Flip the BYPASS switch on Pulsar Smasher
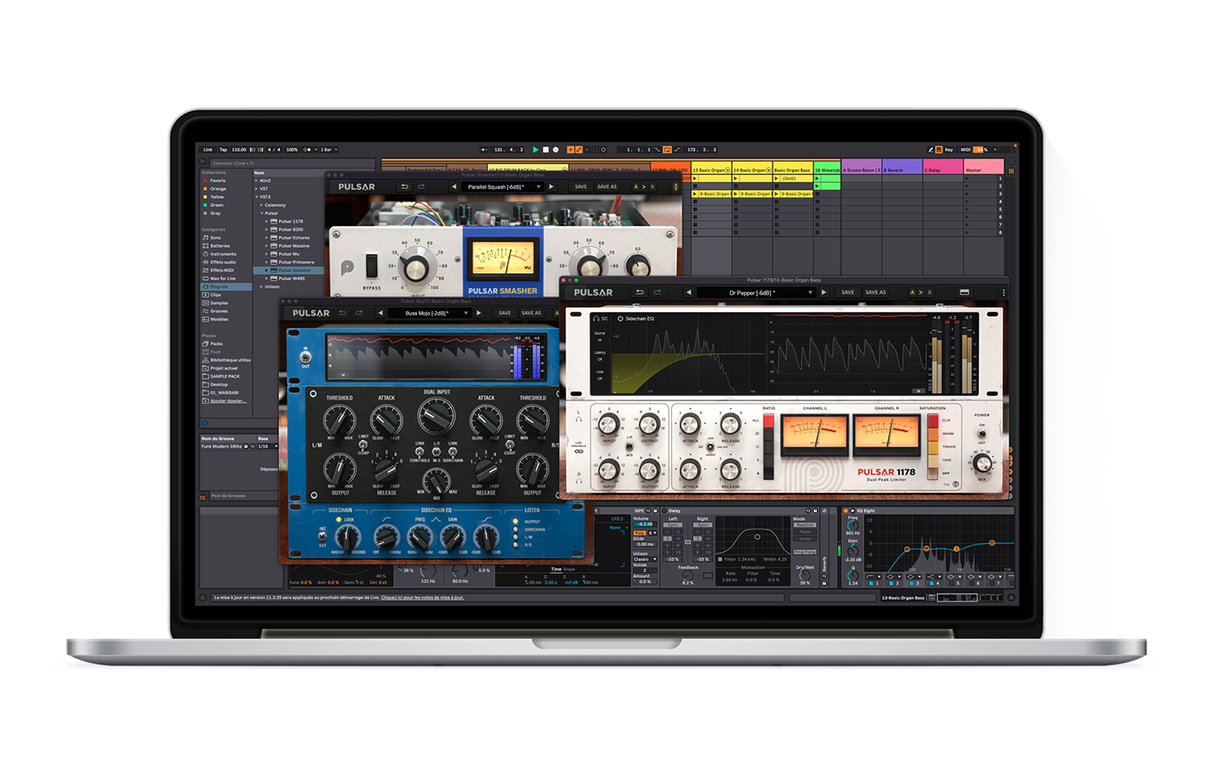This screenshot has height=780, width=1214. 372,266
